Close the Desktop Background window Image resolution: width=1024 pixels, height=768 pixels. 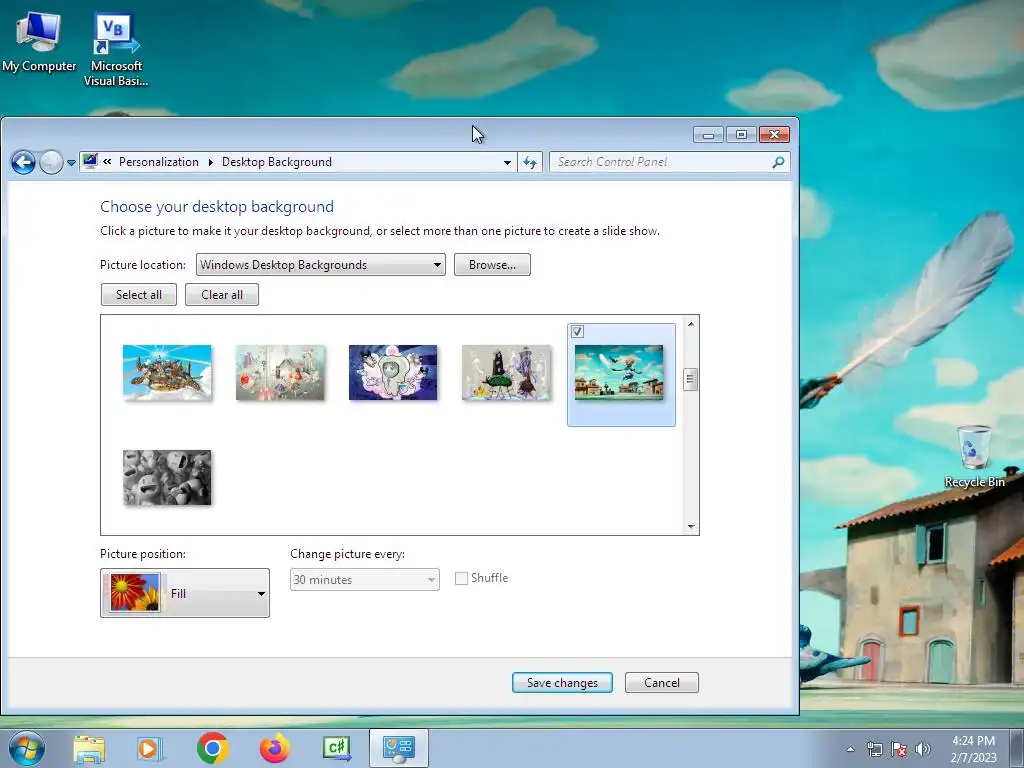[775, 135]
